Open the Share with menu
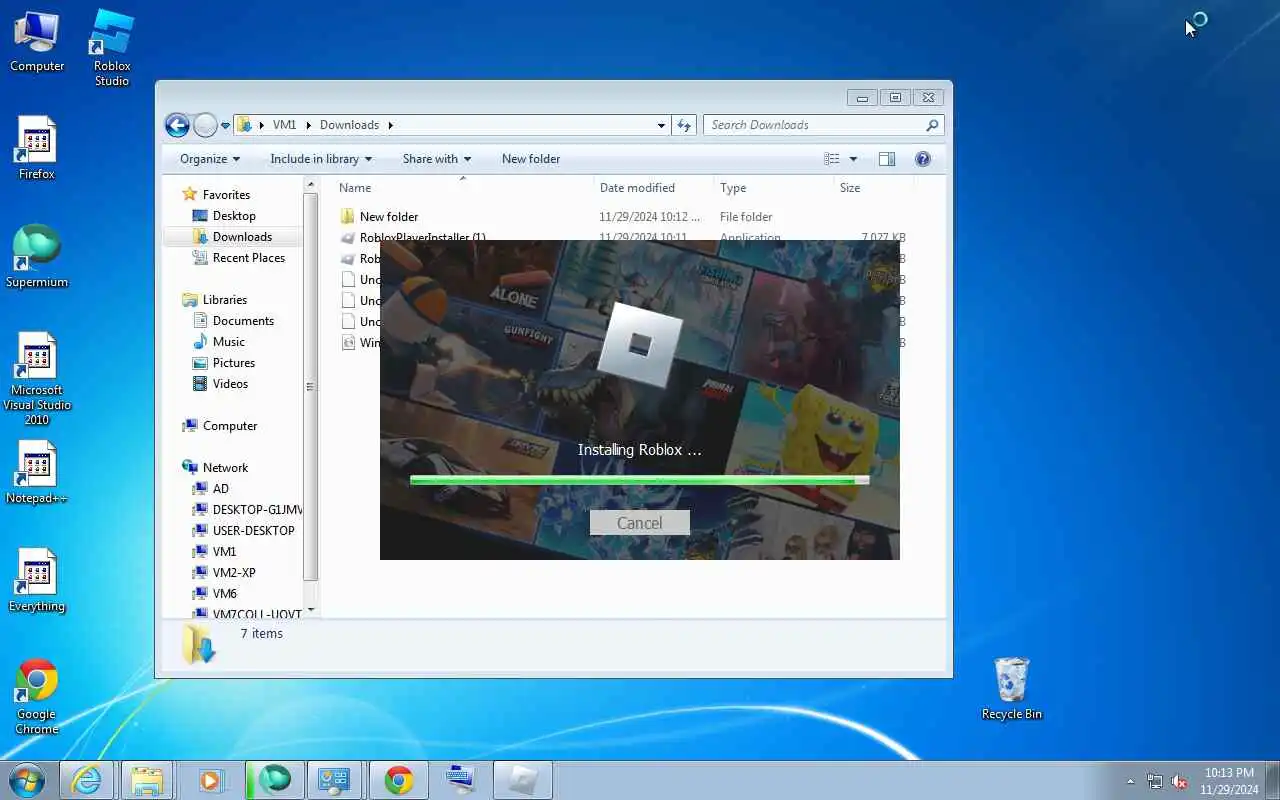Screen dimensions: 1280x800 436,159
